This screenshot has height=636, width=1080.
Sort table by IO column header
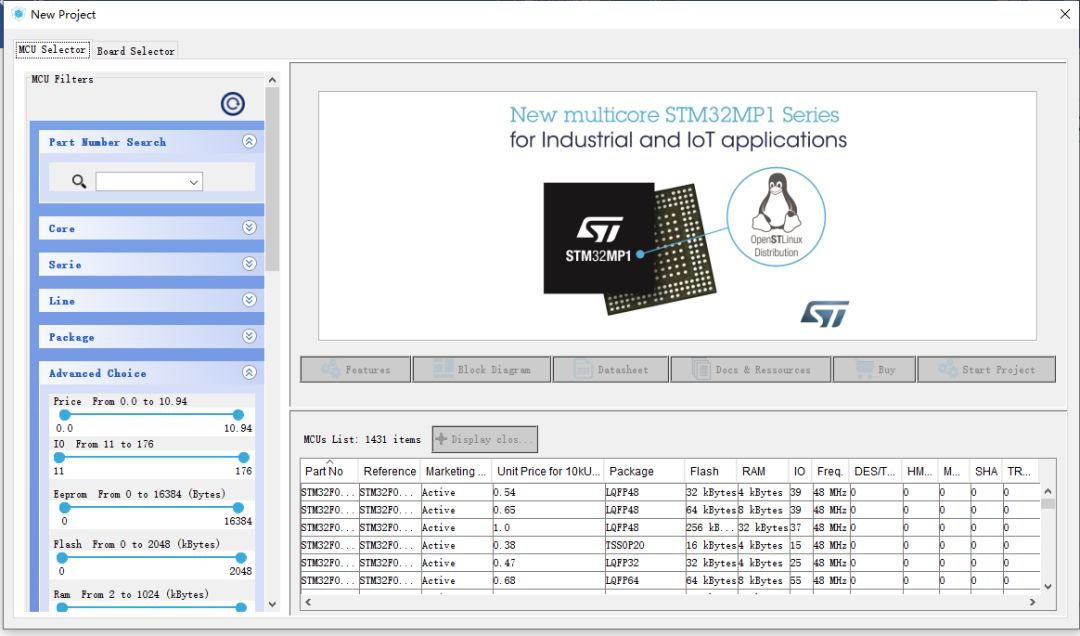pos(800,471)
